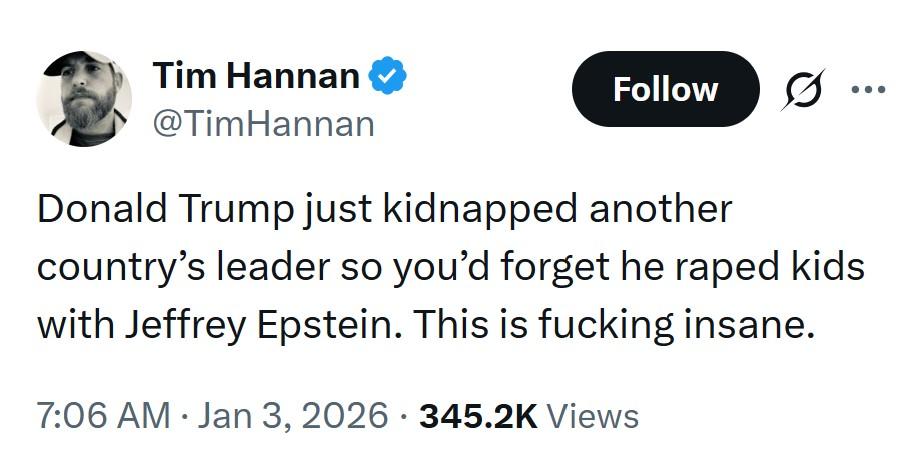Open the post's full timestamp details
The image size is (901, 475).
tap(212, 415)
